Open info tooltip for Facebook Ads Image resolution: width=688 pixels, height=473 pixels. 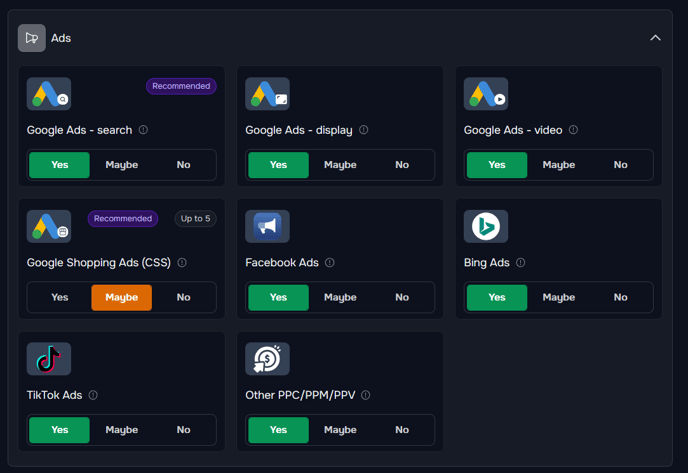pos(330,262)
